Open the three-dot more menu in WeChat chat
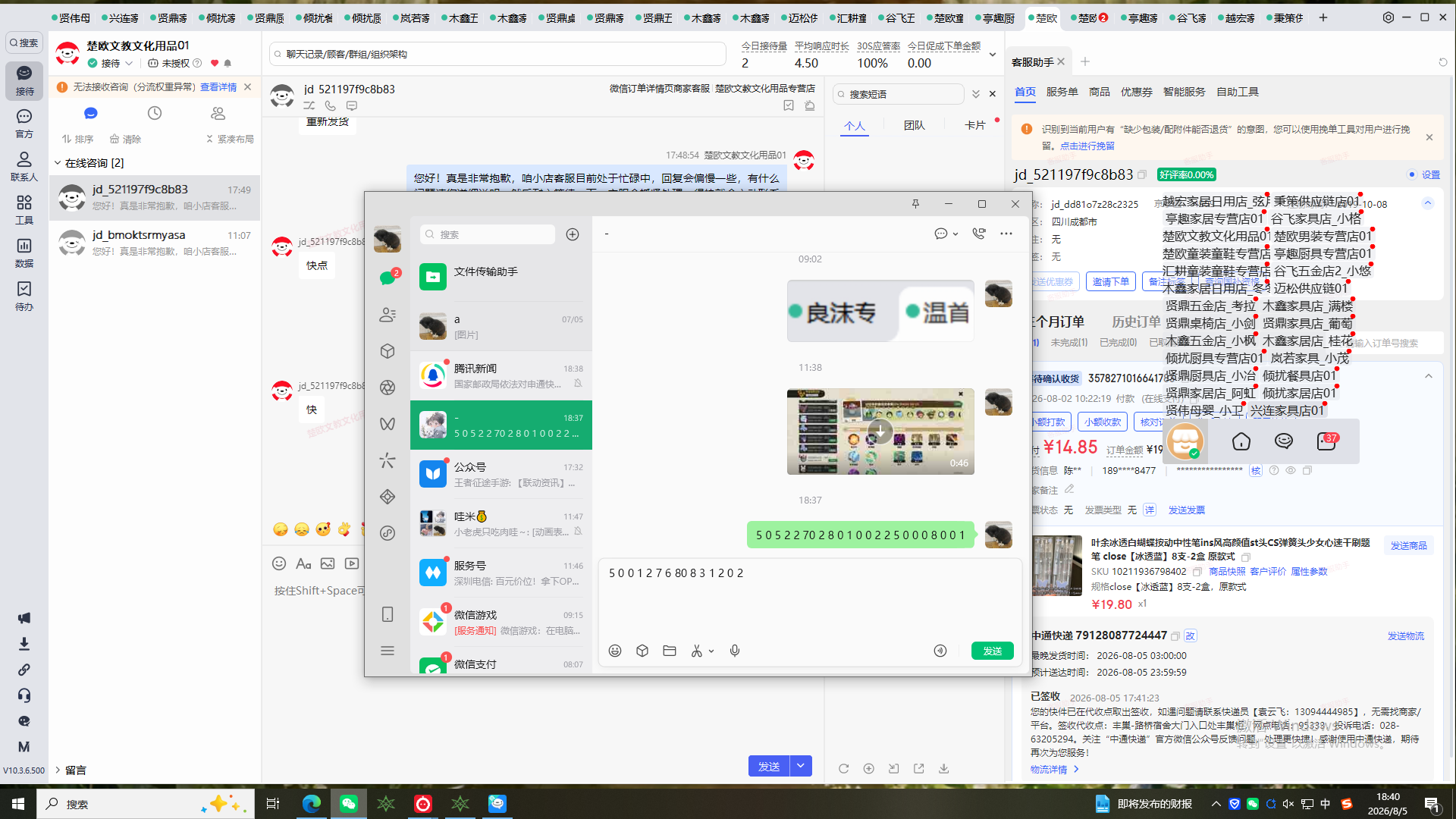The image size is (1456, 819). (x=1006, y=234)
